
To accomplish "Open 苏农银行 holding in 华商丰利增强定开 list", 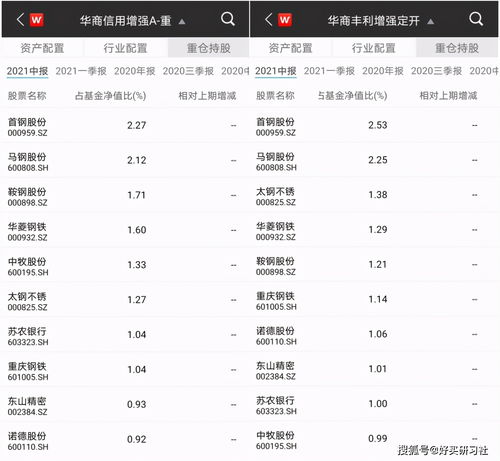I will click(x=374, y=405).
